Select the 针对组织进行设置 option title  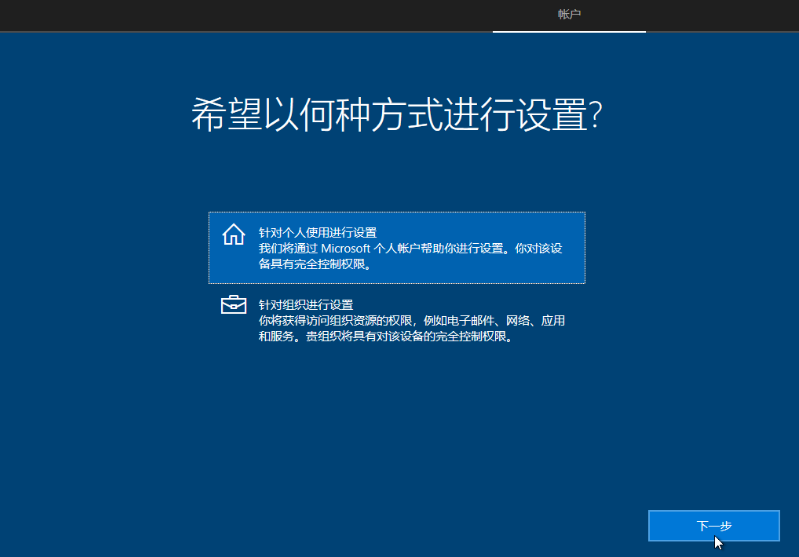[x=306, y=305]
